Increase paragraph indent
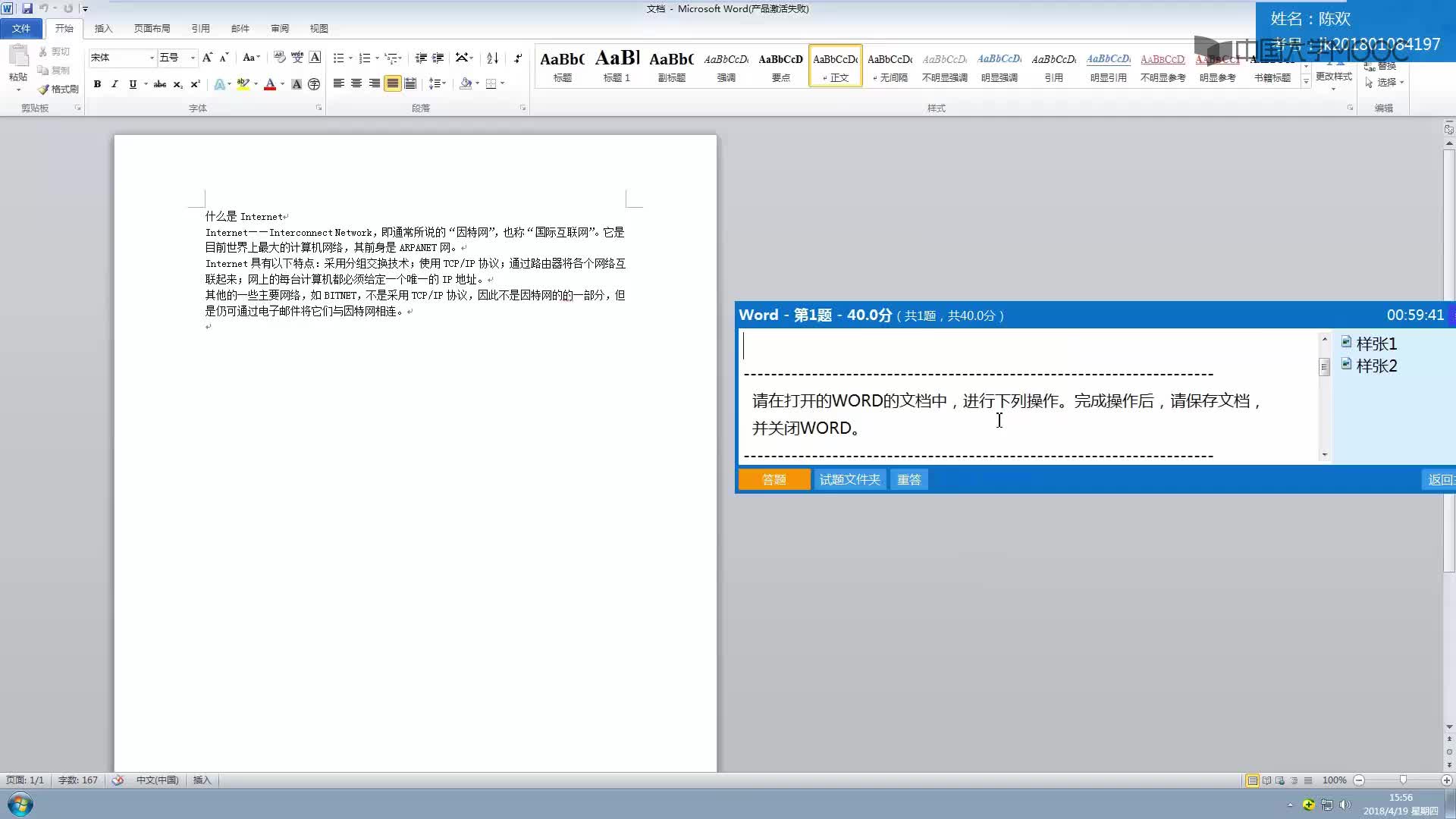1456x819 pixels. tap(438, 58)
